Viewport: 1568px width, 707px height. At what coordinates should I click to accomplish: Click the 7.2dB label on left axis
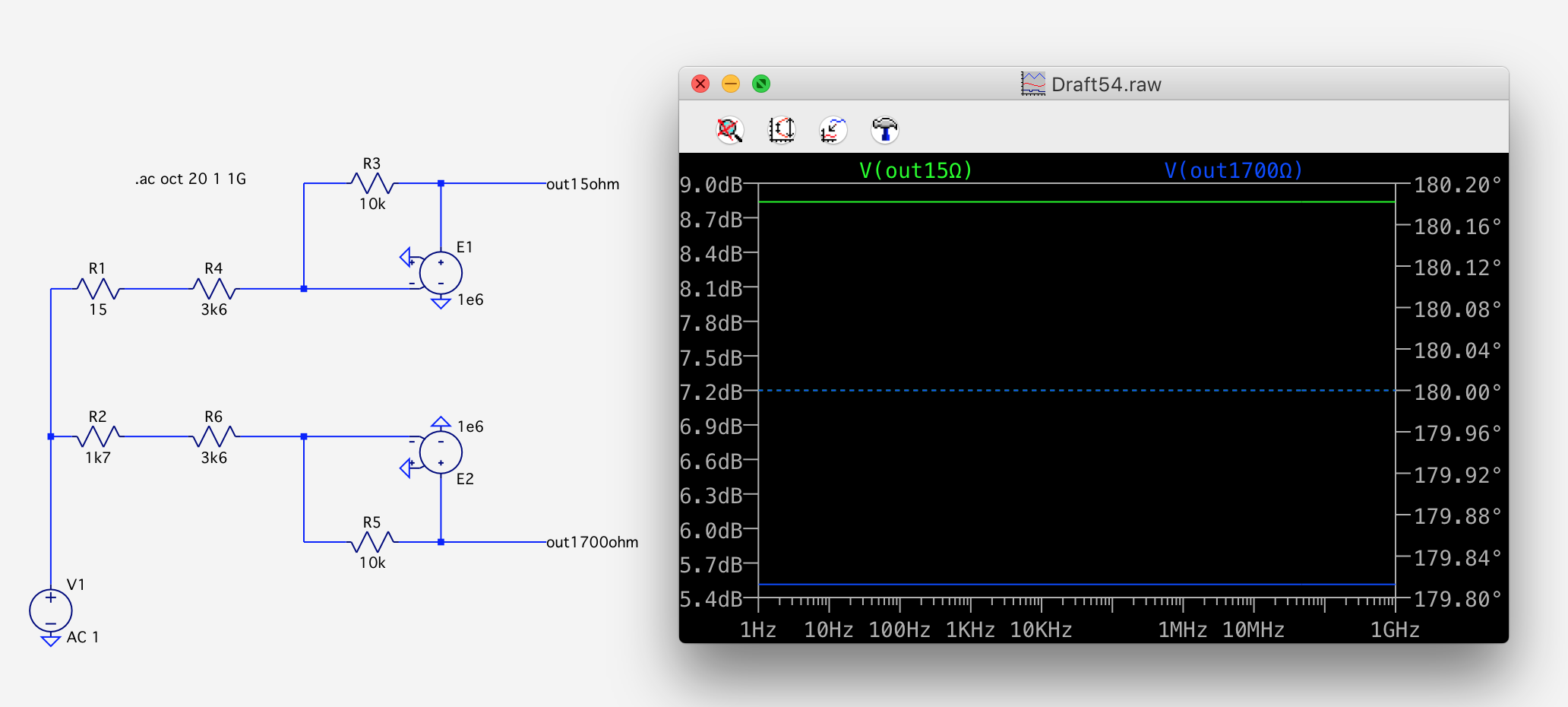pos(711,392)
